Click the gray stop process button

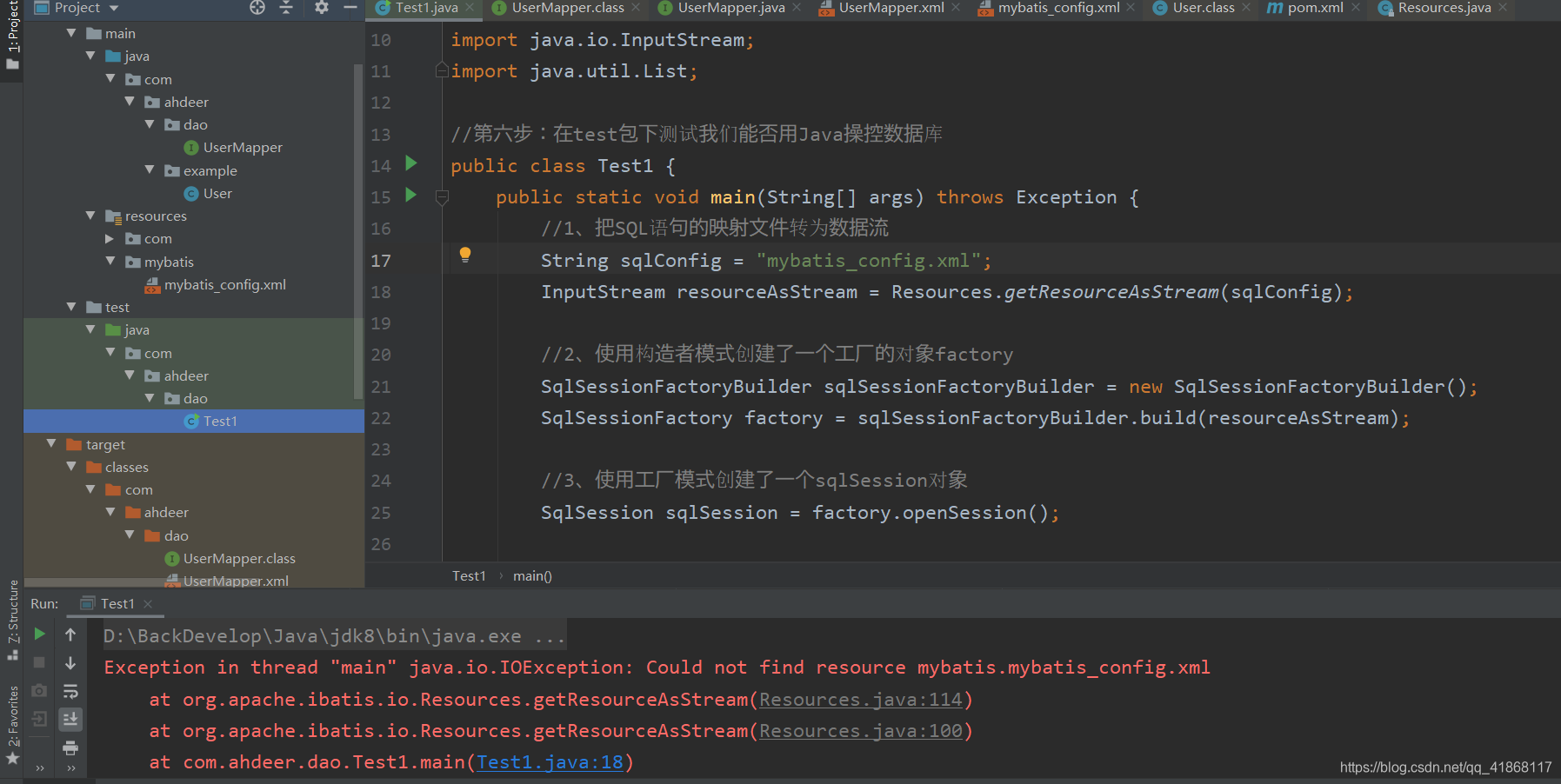[39, 662]
